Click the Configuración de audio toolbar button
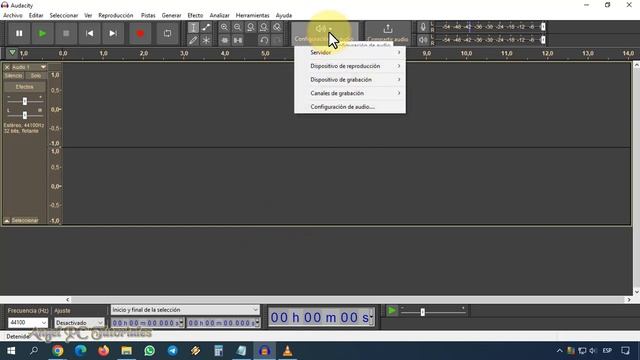Image resolution: width=640 pixels, height=360 pixels. click(324, 33)
